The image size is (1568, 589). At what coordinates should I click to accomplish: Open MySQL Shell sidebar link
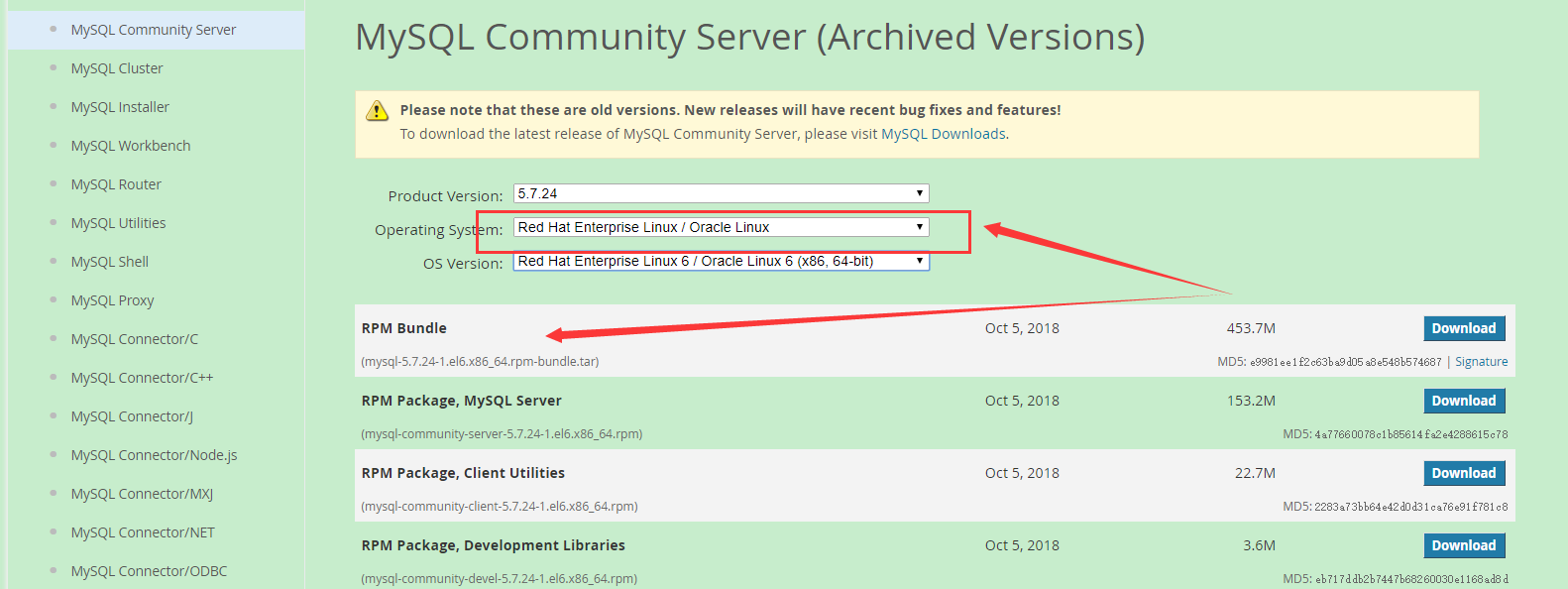coord(110,262)
